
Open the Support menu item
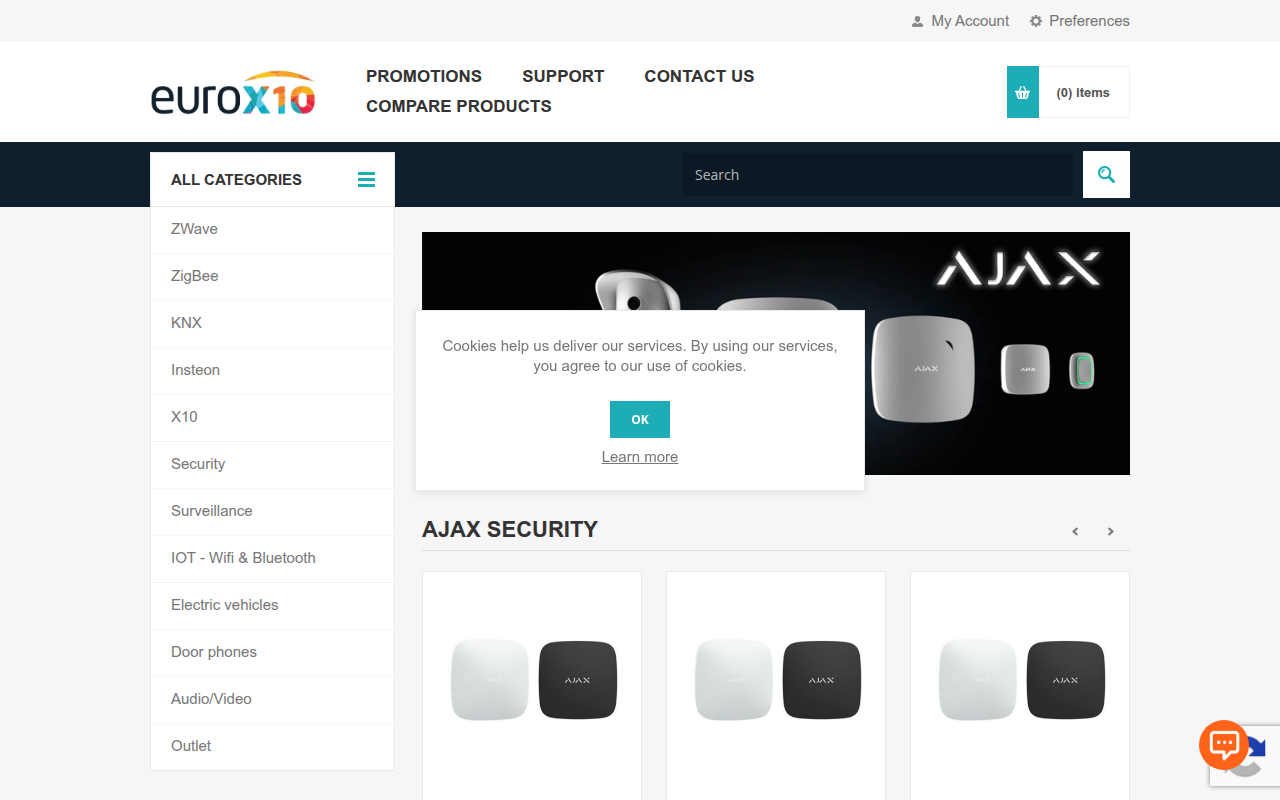click(x=563, y=76)
